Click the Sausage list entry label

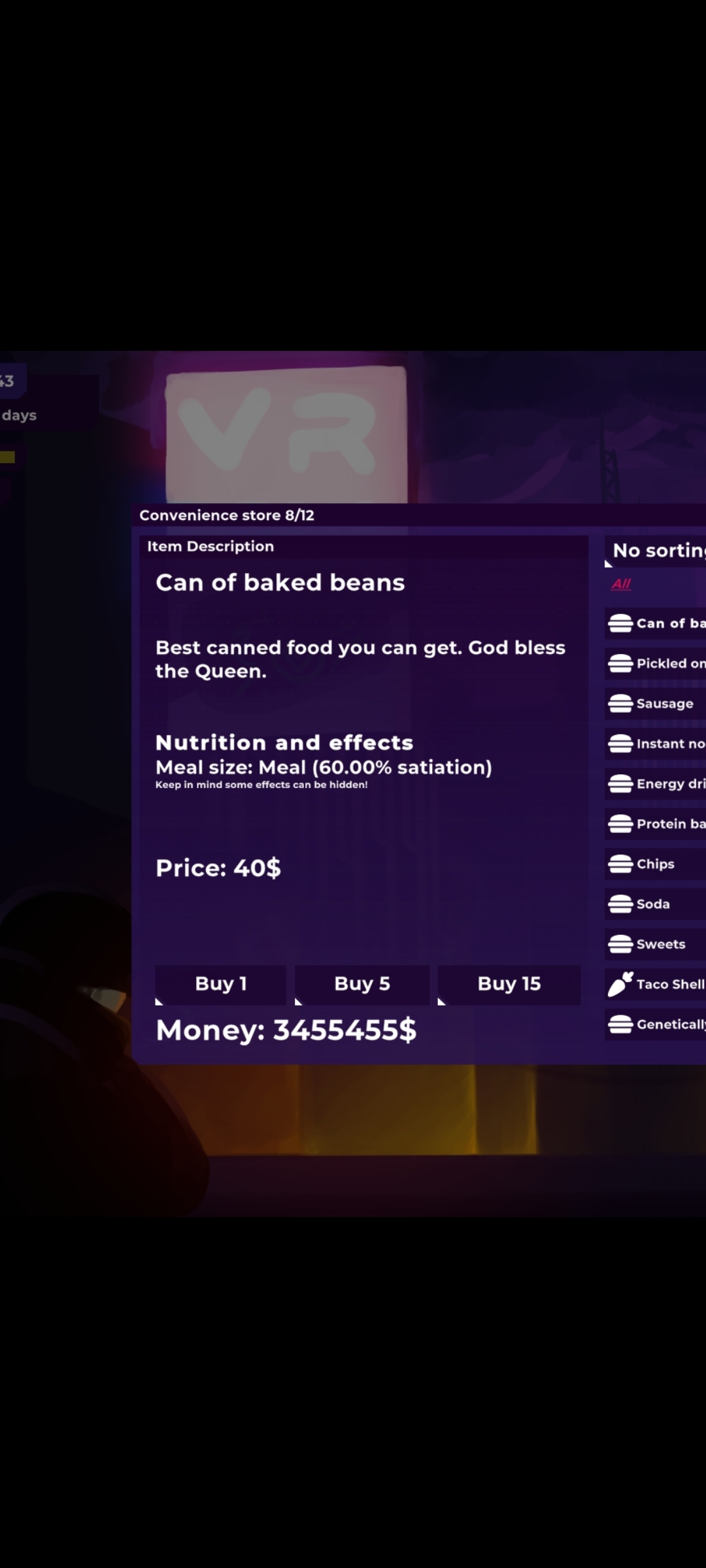coord(665,704)
